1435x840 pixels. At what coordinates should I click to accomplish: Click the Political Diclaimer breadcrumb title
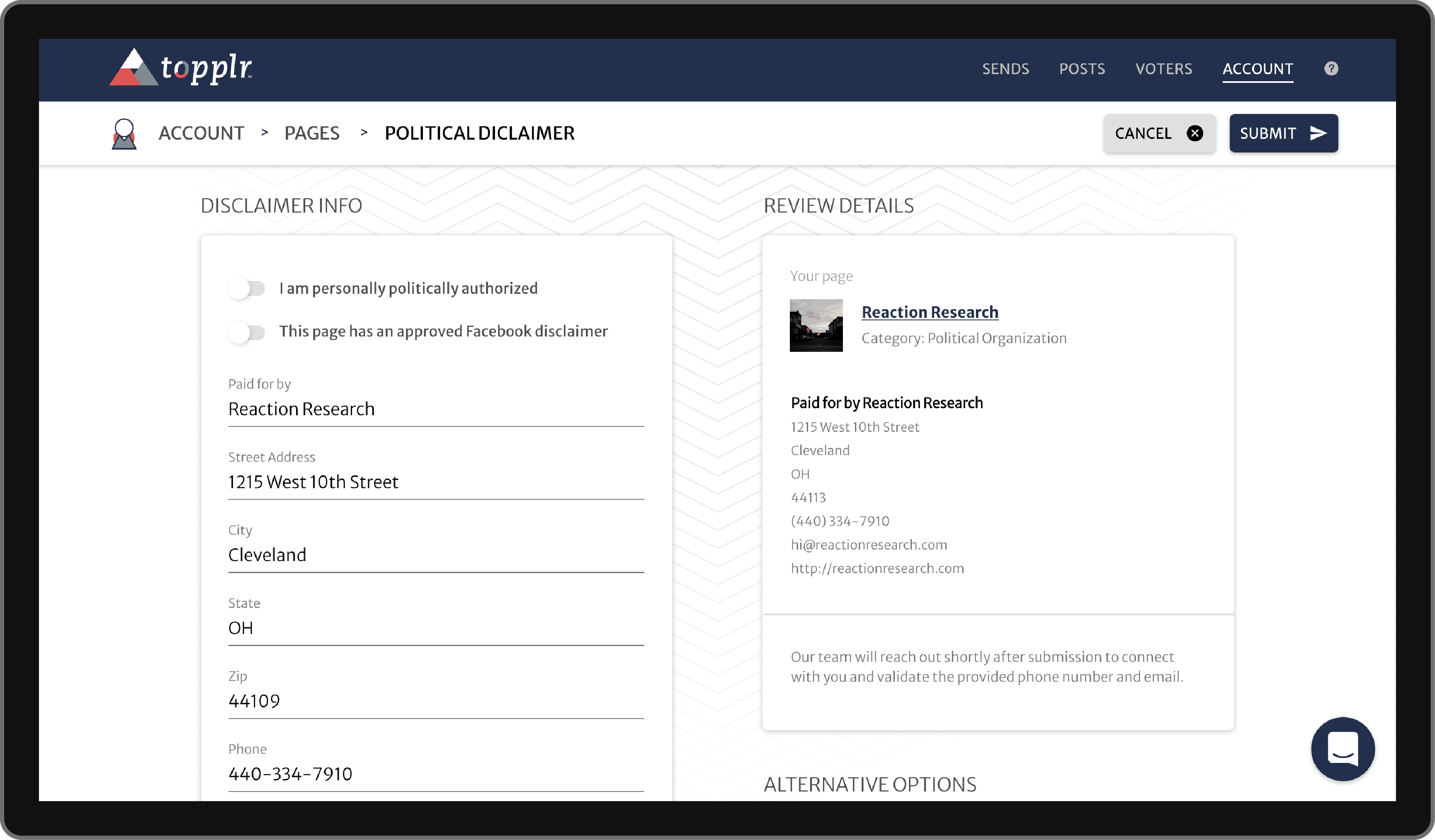point(479,133)
